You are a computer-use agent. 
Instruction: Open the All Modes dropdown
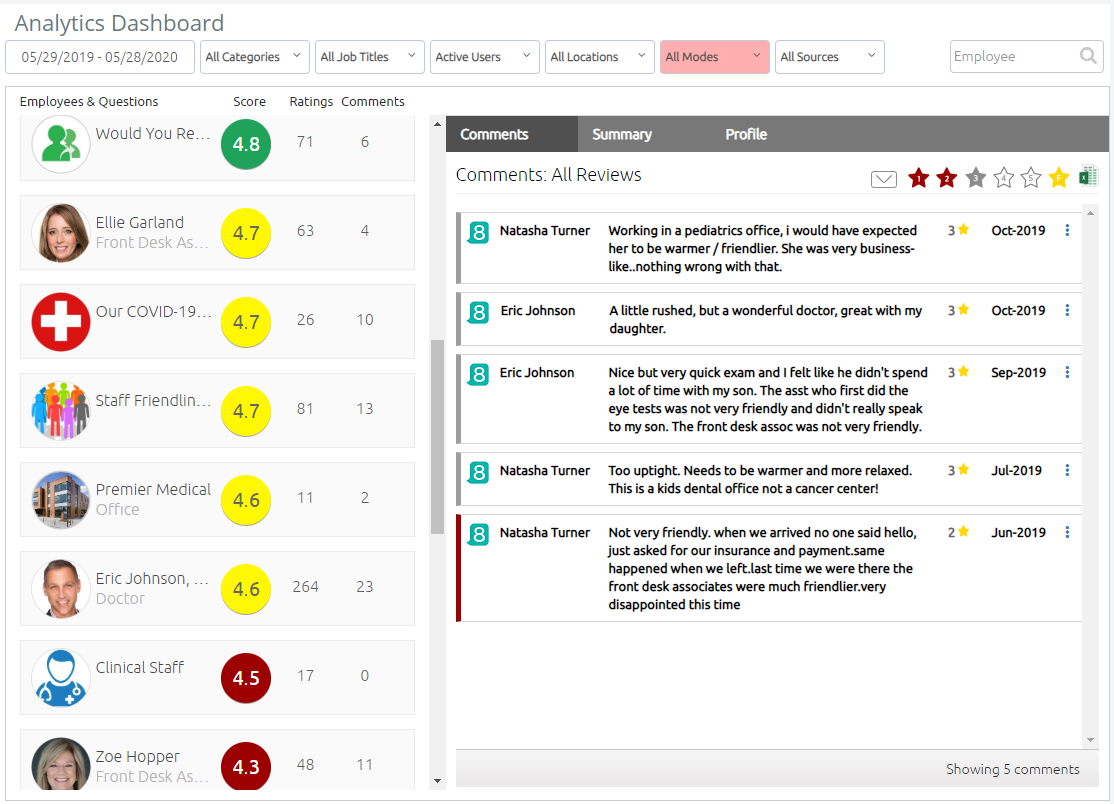pyautogui.click(x=714, y=57)
